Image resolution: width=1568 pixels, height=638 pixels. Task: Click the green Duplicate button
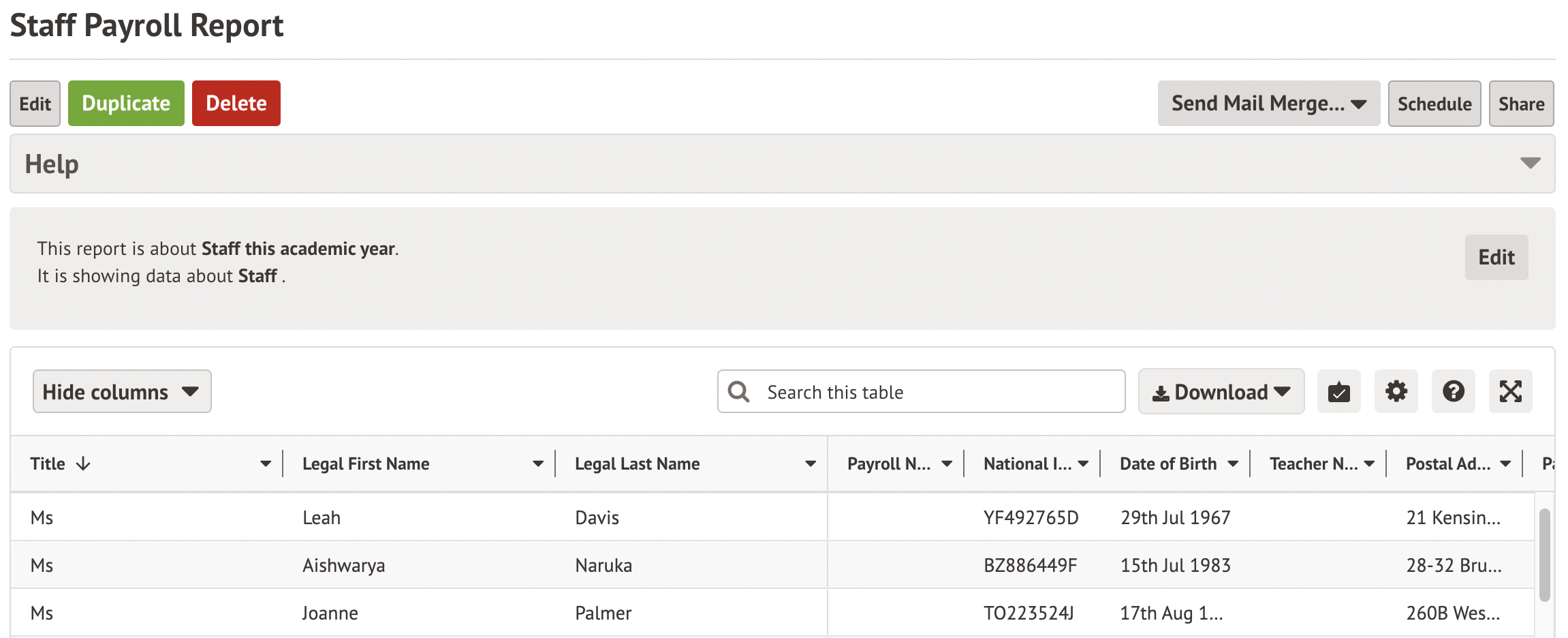click(126, 104)
